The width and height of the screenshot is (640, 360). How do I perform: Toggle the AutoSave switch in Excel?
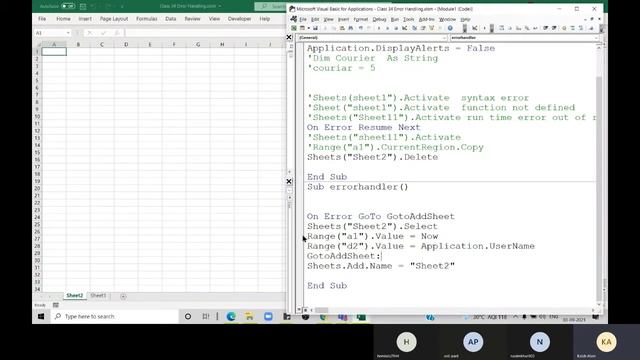68,6
